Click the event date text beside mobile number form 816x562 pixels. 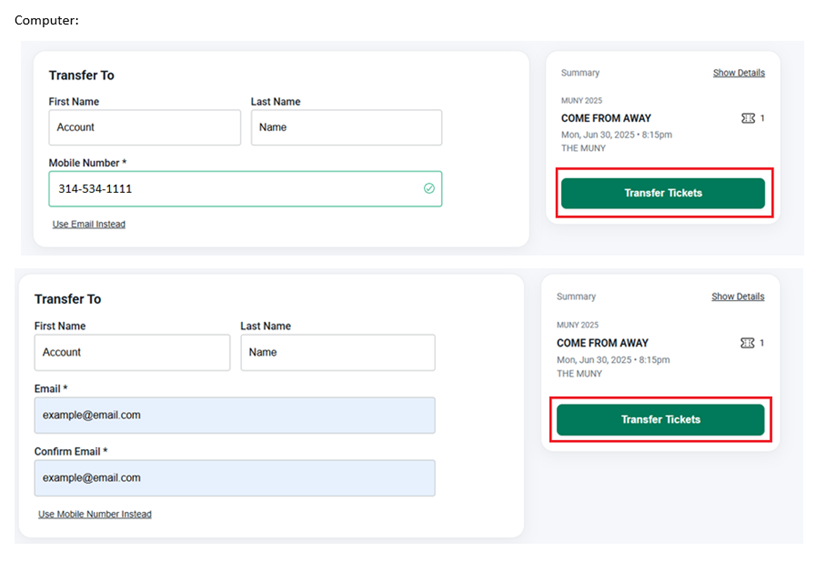click(616, 134)
